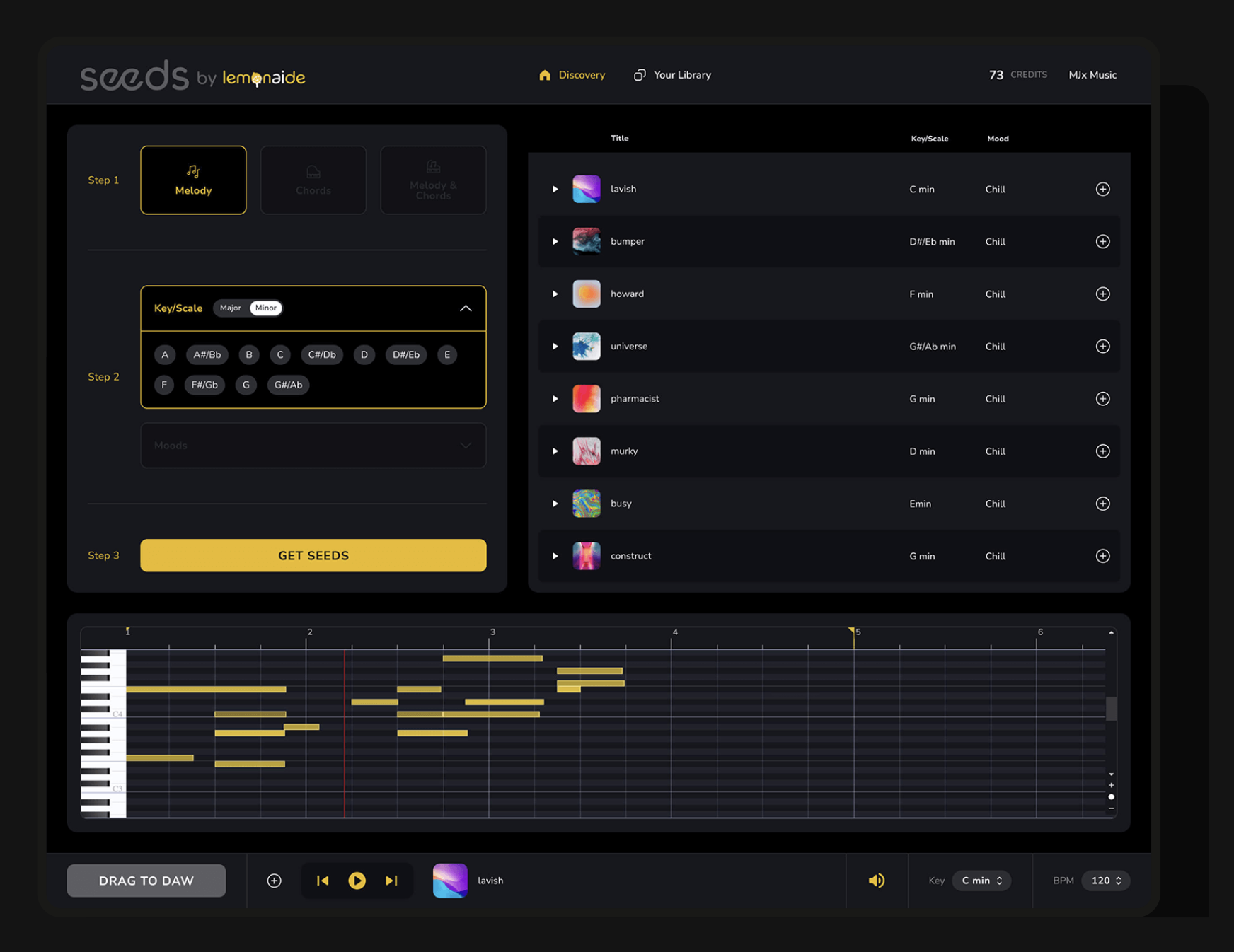Select the Chords step option
1234x952 pixels.
(313, 180)
